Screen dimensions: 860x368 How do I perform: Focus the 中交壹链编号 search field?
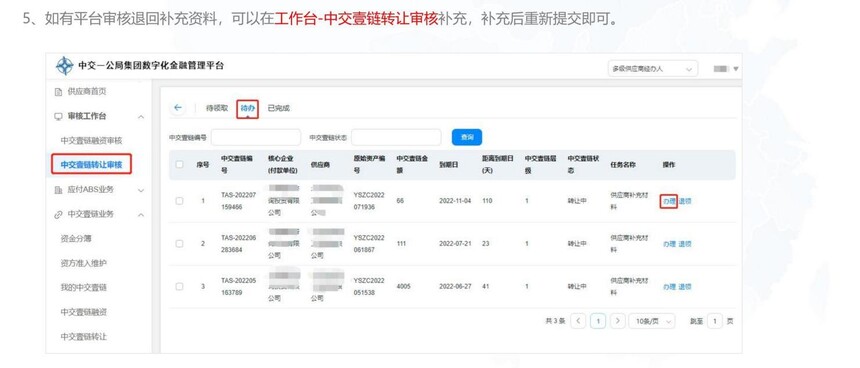click(256, 137)
